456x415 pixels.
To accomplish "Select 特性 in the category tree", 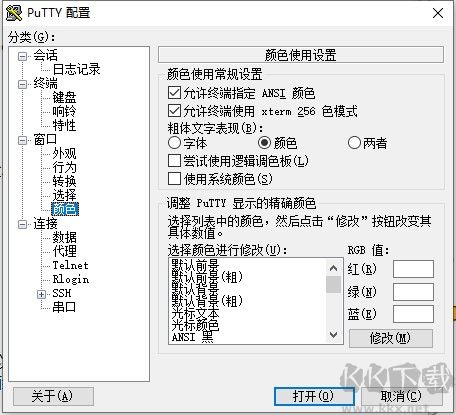I will [x=64, y=125].
